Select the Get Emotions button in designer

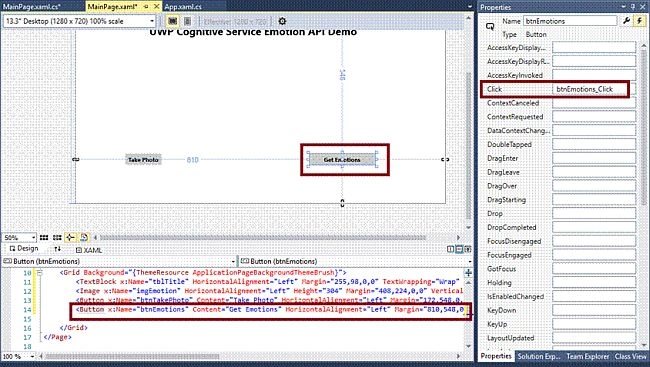pyautogui.click(x=342, y=160)
